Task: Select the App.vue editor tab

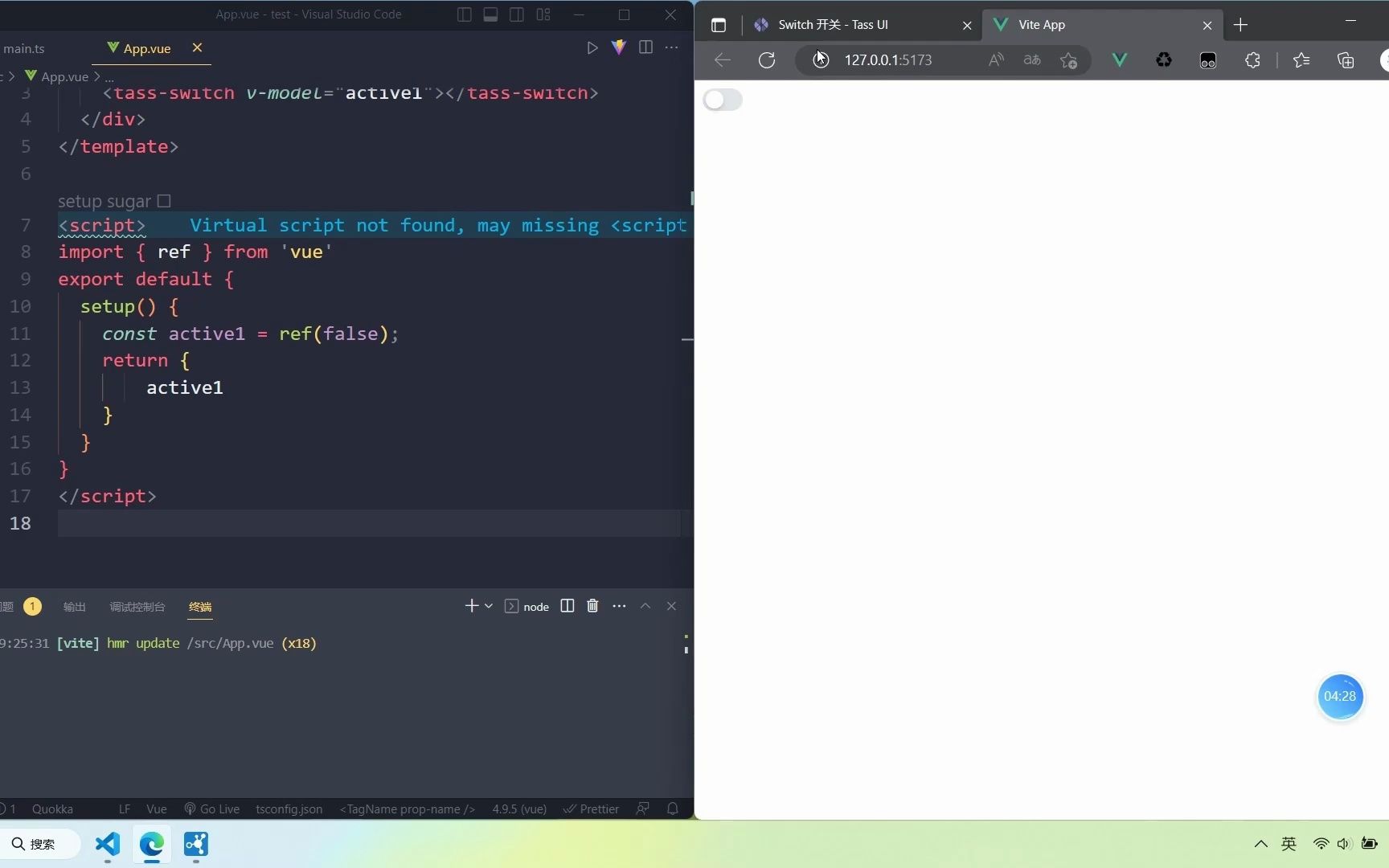Action: pos(147,48)
